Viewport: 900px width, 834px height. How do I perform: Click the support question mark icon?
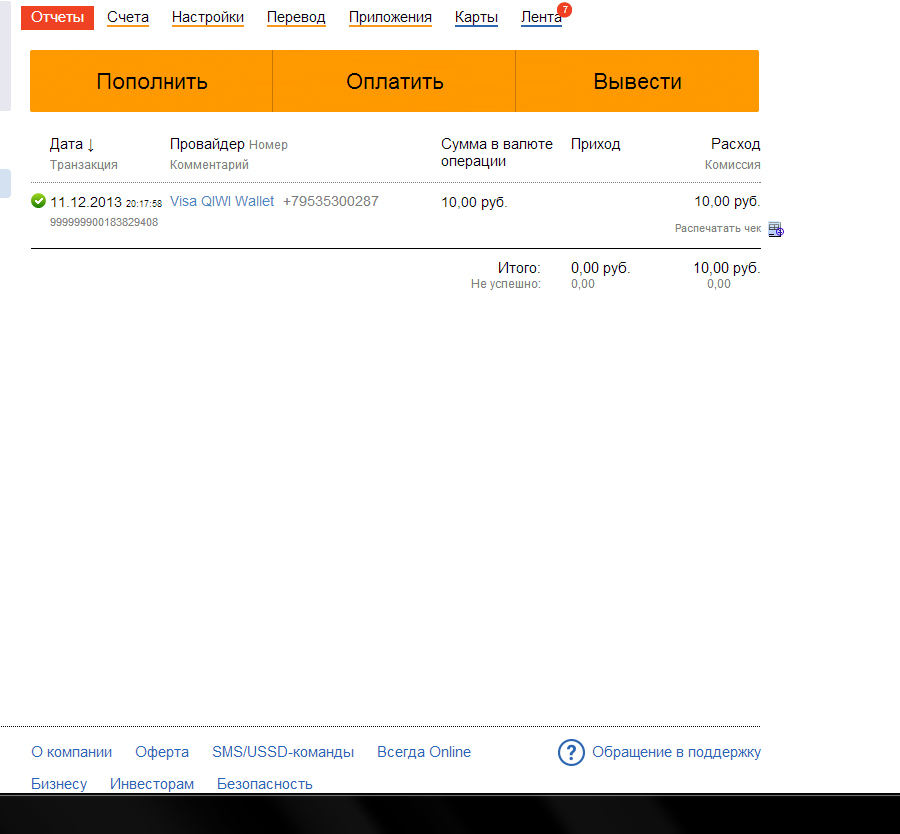571,752
